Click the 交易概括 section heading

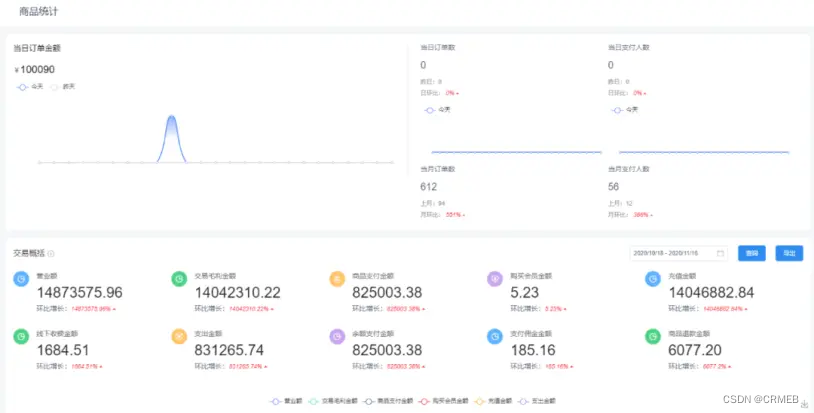point(29,253)
